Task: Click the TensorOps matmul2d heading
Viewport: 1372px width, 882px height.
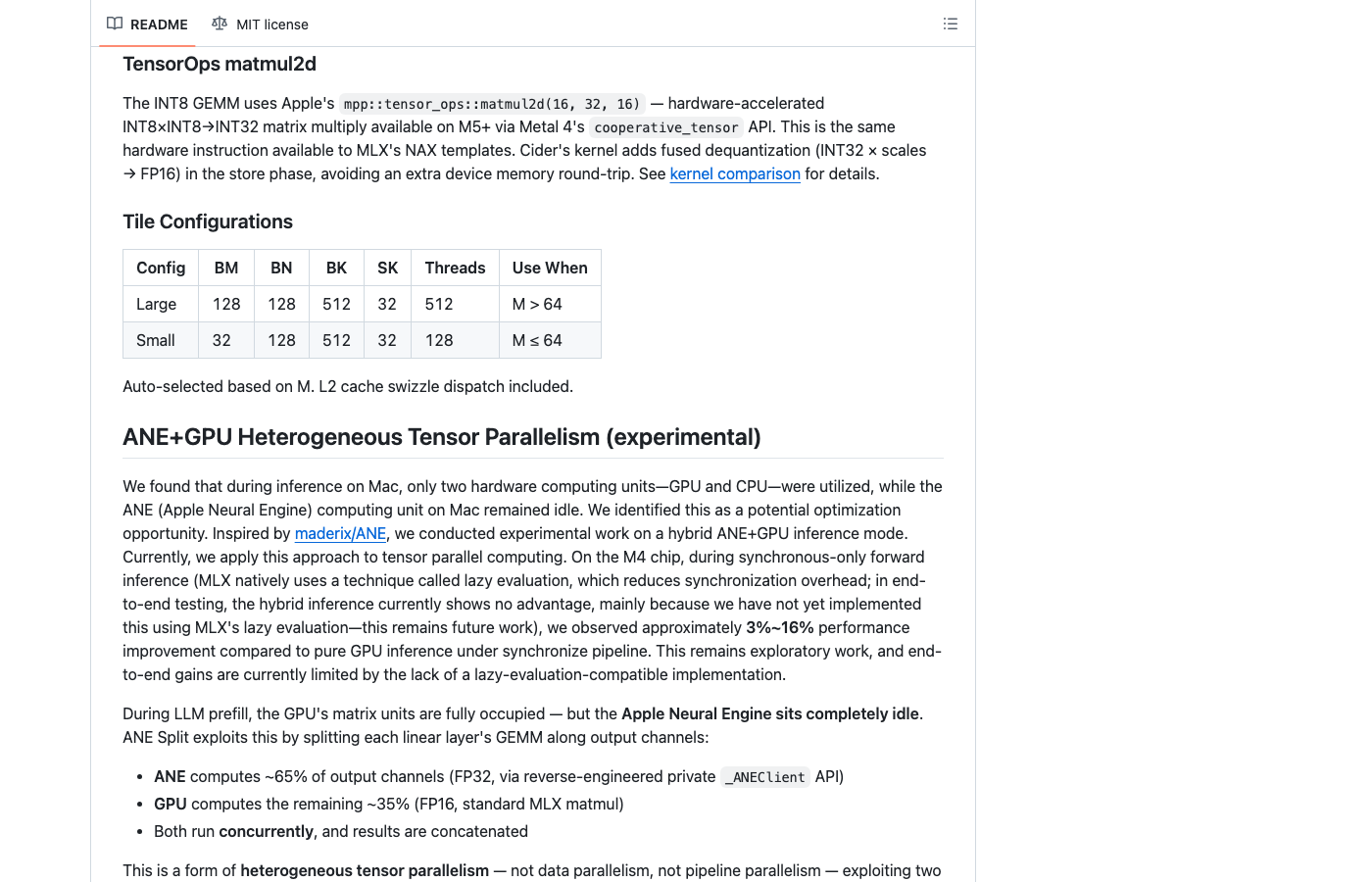Action: coord(220,64)
